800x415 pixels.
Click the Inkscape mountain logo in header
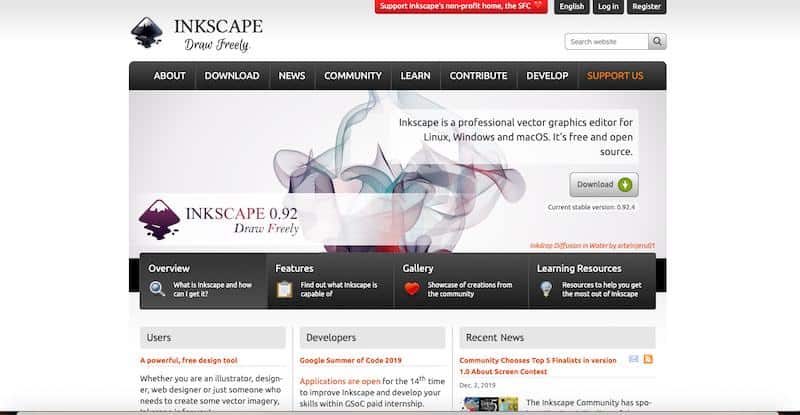point(147,33)
